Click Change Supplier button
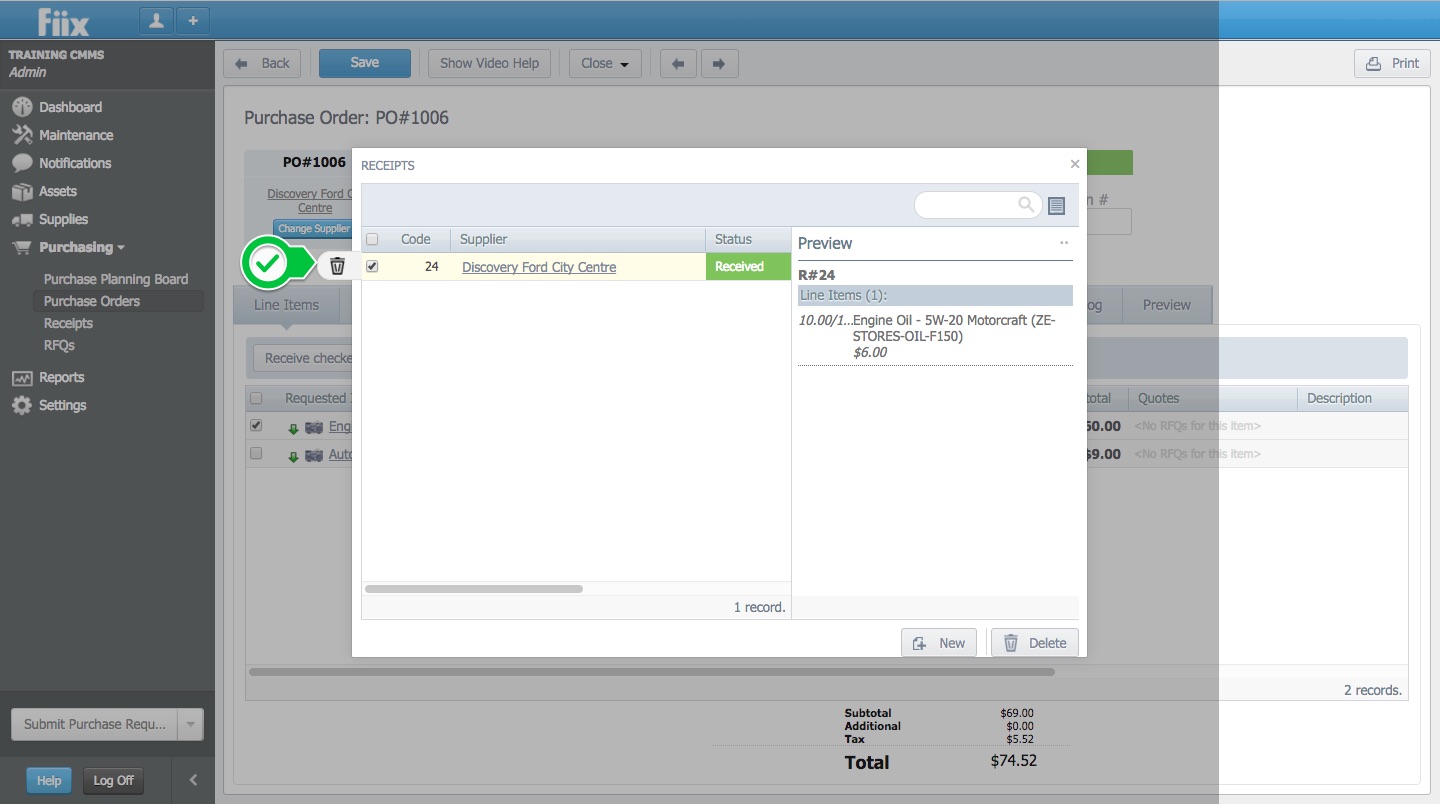The width and height of the screenshot is (1440, 804). click(x=313, y=229)
